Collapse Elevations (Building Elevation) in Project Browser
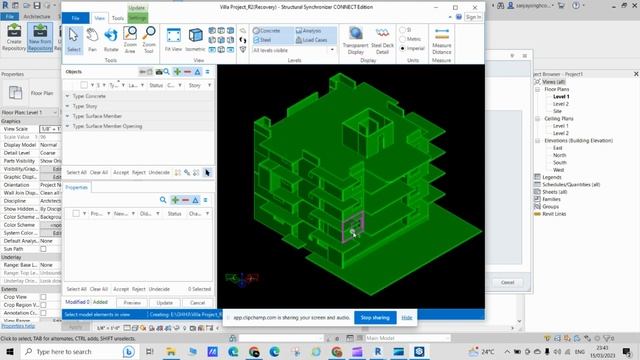The width and height of the screenshot is (640, 360). (x=538, y=141)
